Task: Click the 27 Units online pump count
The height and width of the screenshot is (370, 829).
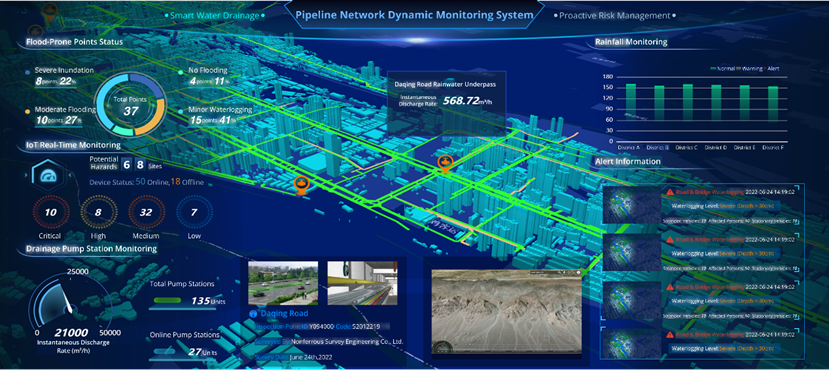Action: tap(202, 352)
